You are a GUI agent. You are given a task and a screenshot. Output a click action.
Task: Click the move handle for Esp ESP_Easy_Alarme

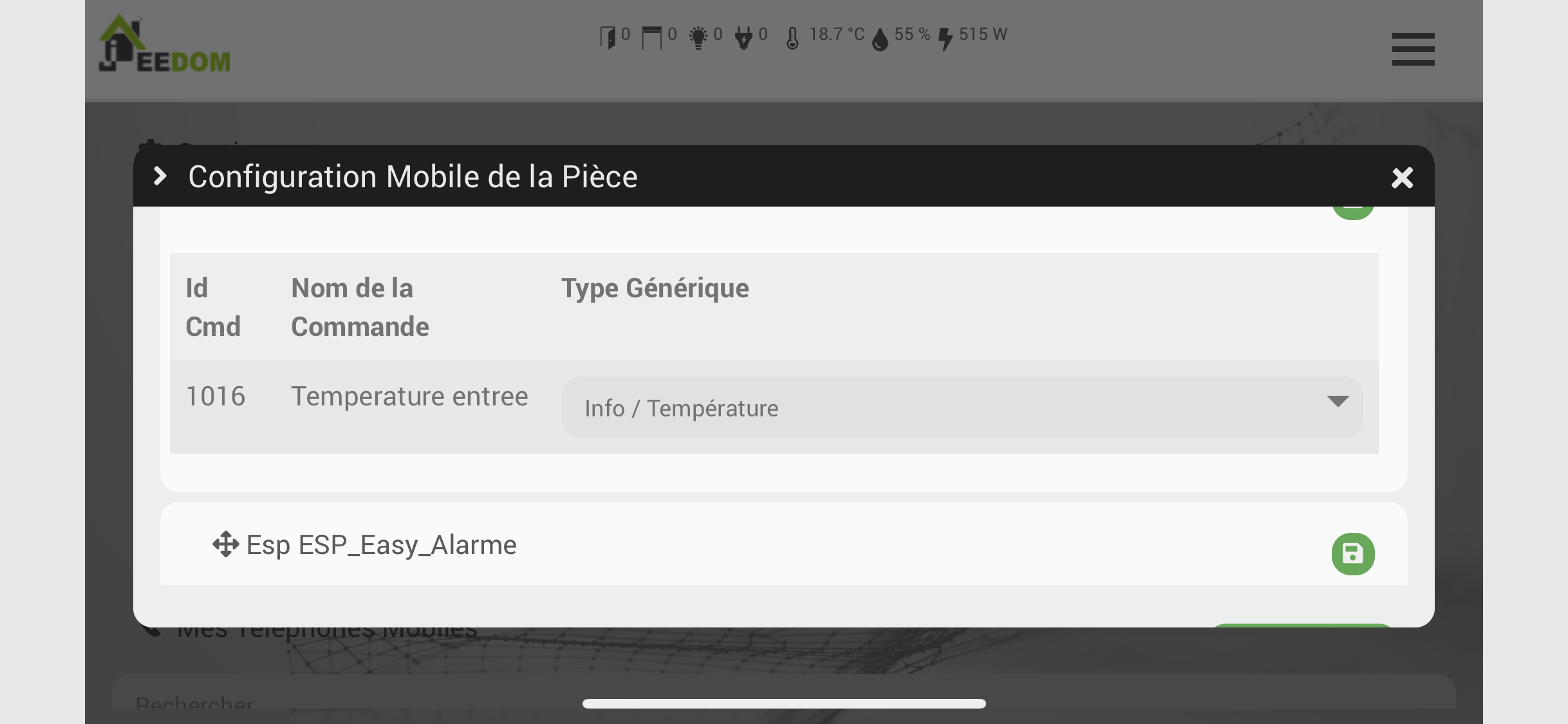pos(225,544)
